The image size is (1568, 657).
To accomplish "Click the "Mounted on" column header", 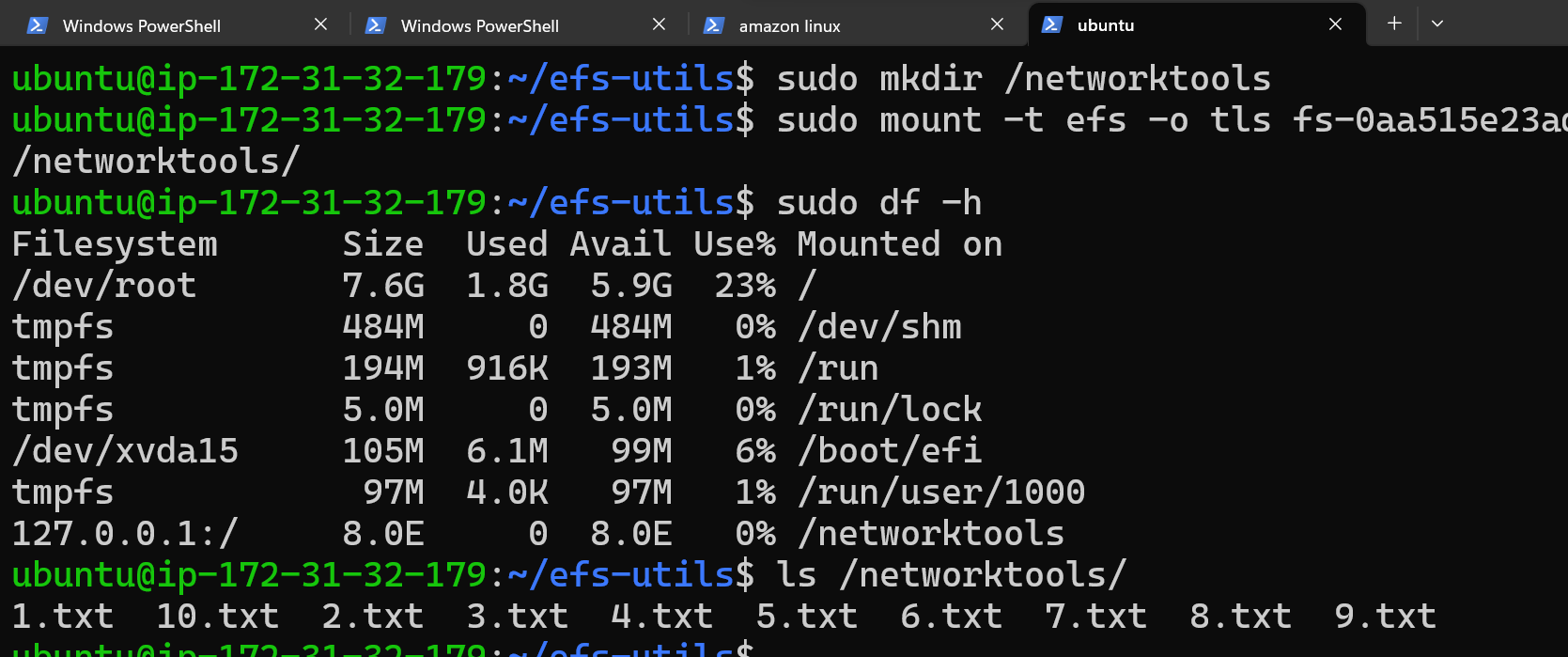I will coord(900,244).
